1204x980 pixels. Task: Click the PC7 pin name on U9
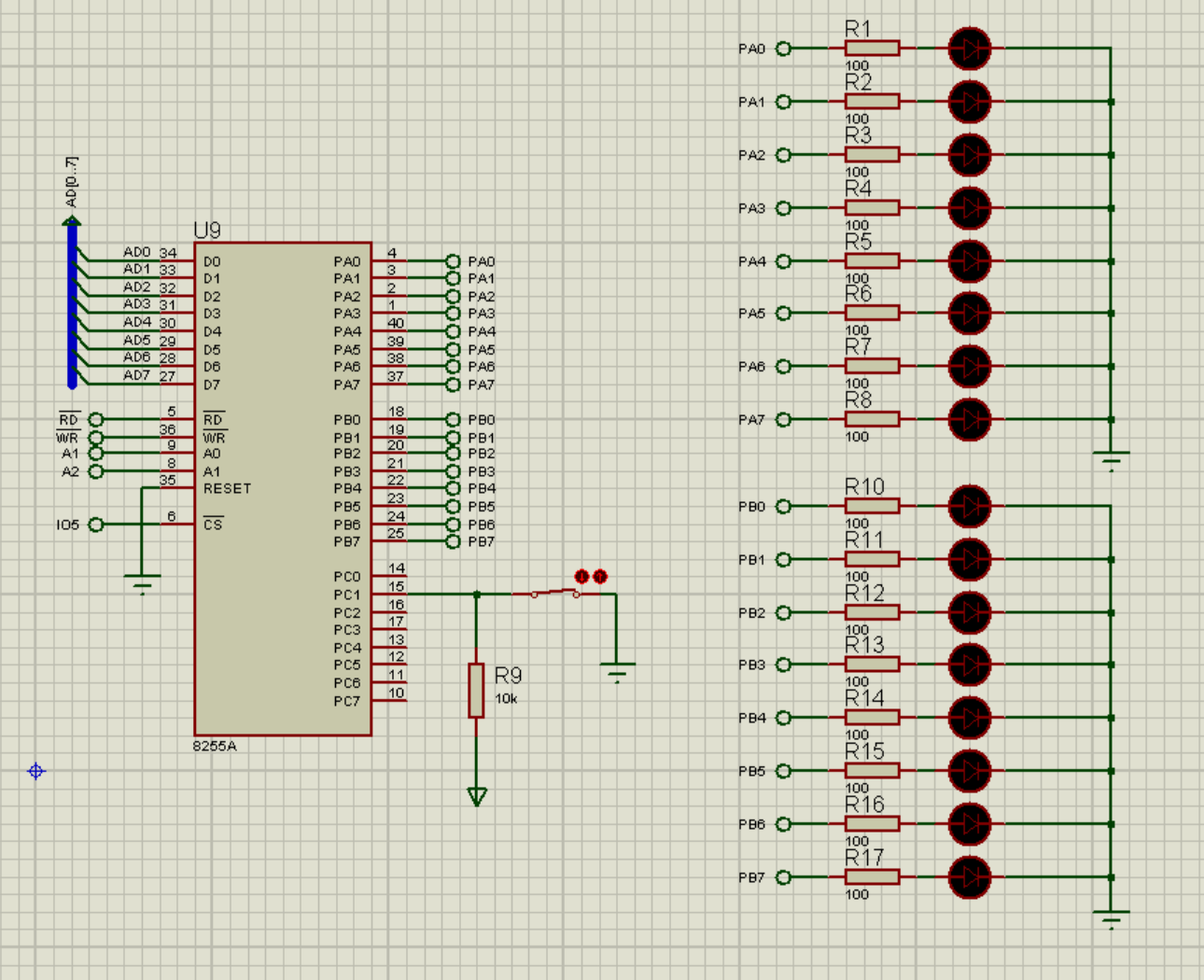coord(346,701)
